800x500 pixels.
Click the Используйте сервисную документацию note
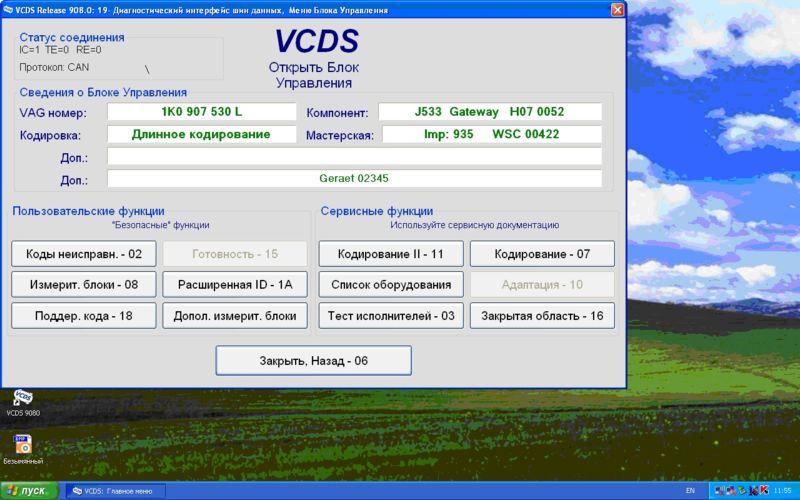[474, 225]
